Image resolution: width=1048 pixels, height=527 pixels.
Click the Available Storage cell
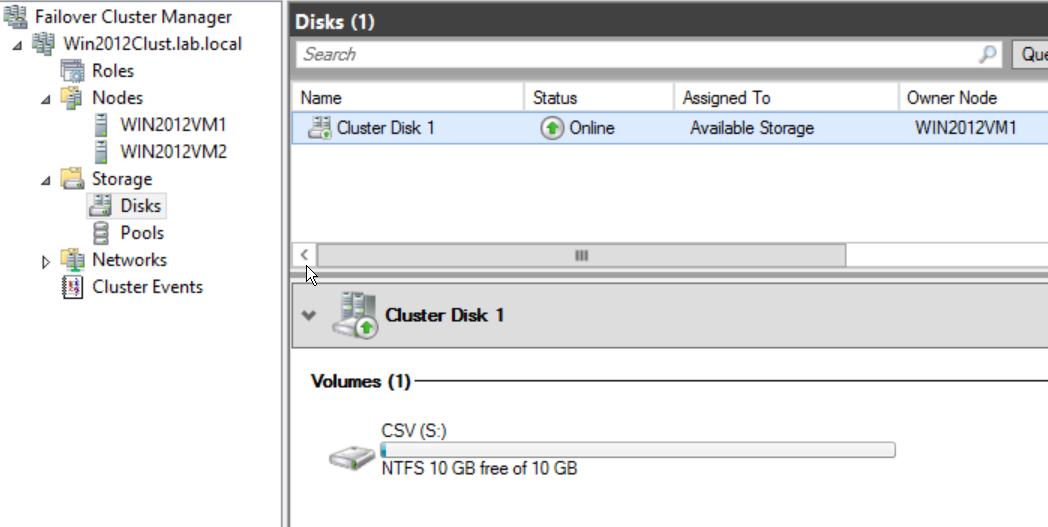[x=752, y=128]
